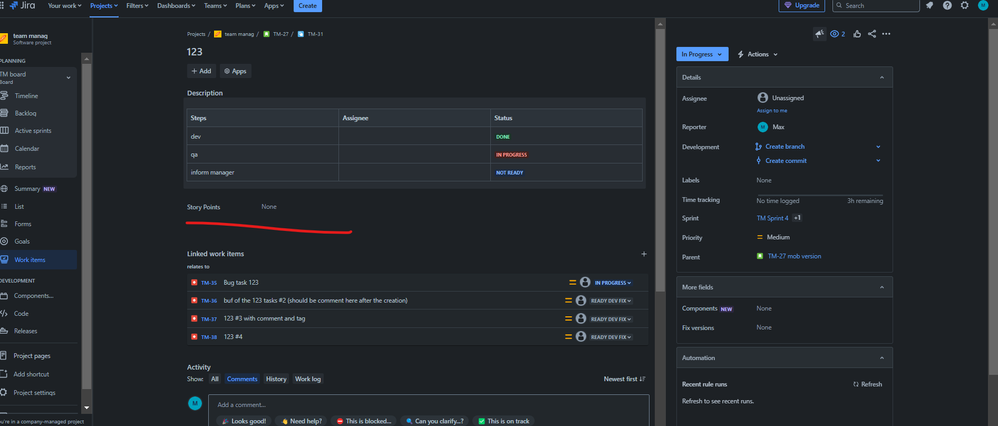Screen dimensions: 998x426
Task: Click the Apps button under title
Action: [x=235, y=71]
